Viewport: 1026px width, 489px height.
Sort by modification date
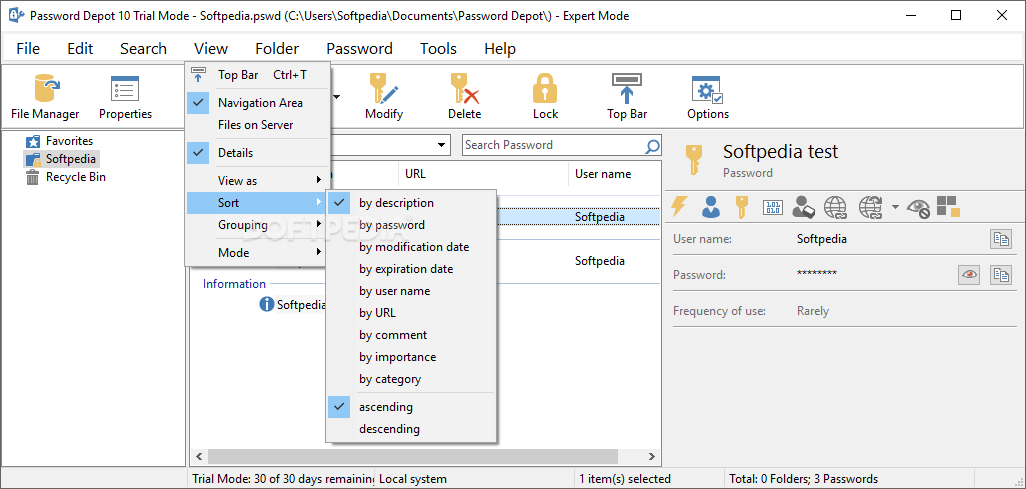click(x=411, y=247)
